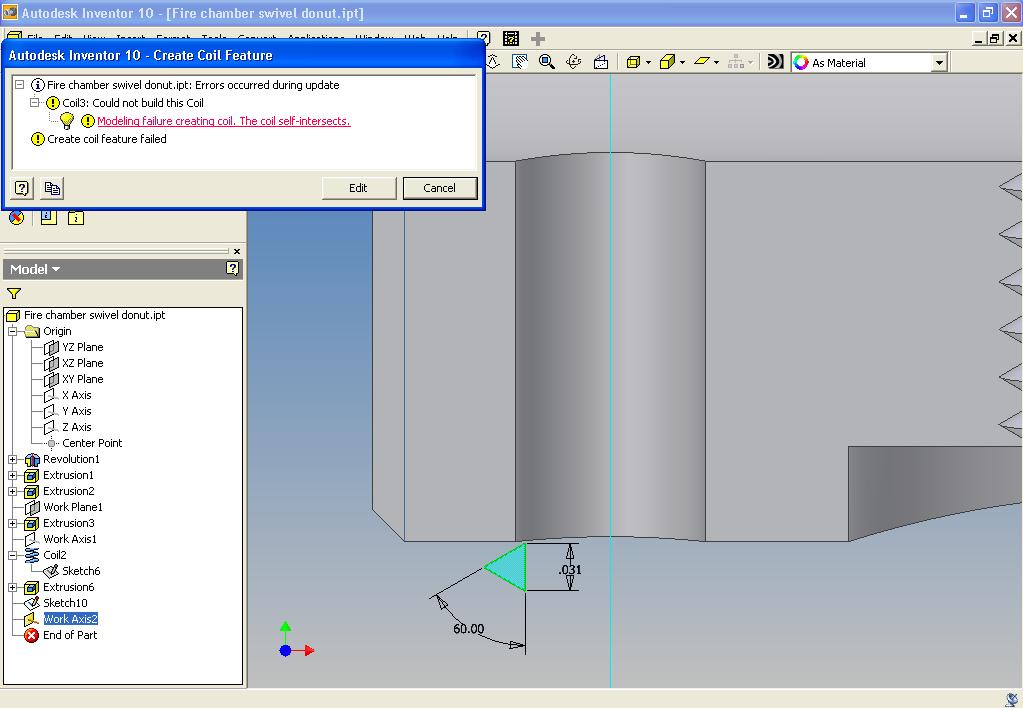Collapse the errors tree root in dialog

[20, 85]
